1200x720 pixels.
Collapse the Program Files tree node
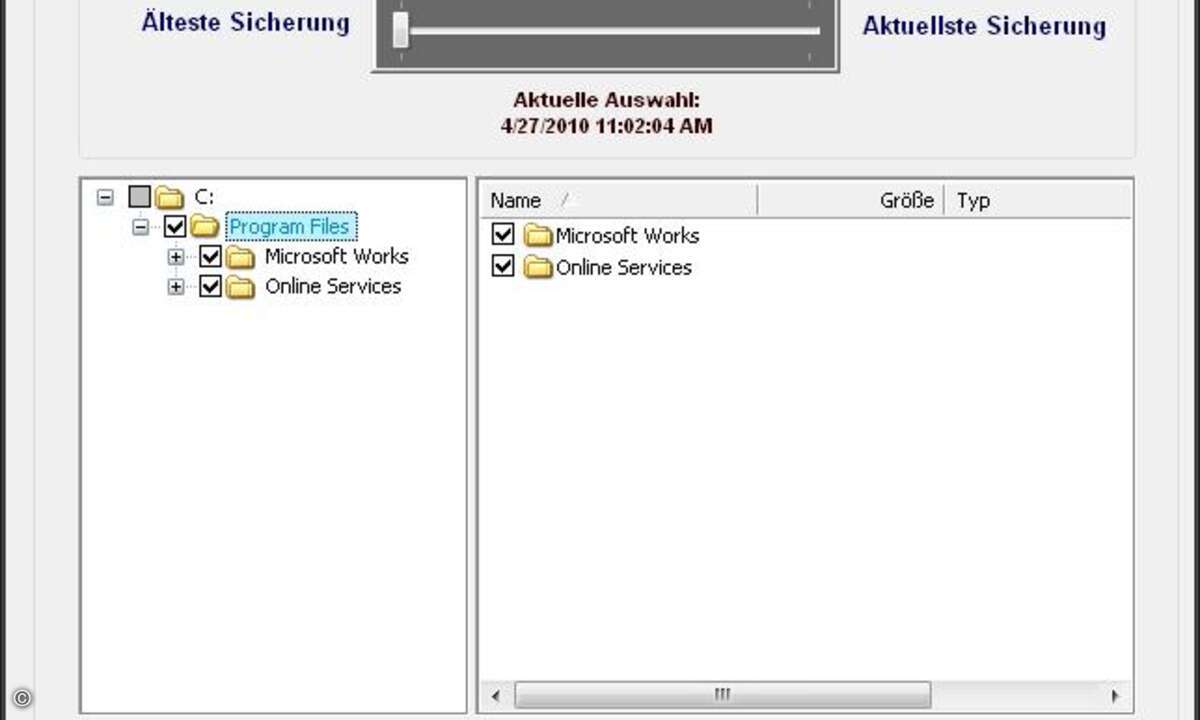coord(141,227)
